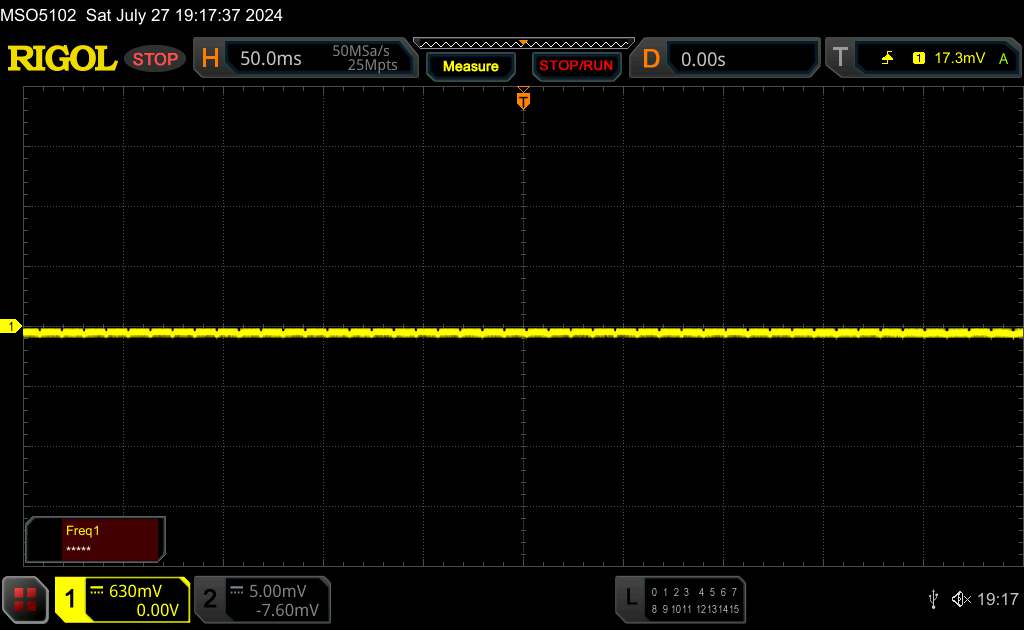Toggle channel 2 number button
This screenshot has width=1024, height=630.
pyautogui.click(x=210, y=599)
